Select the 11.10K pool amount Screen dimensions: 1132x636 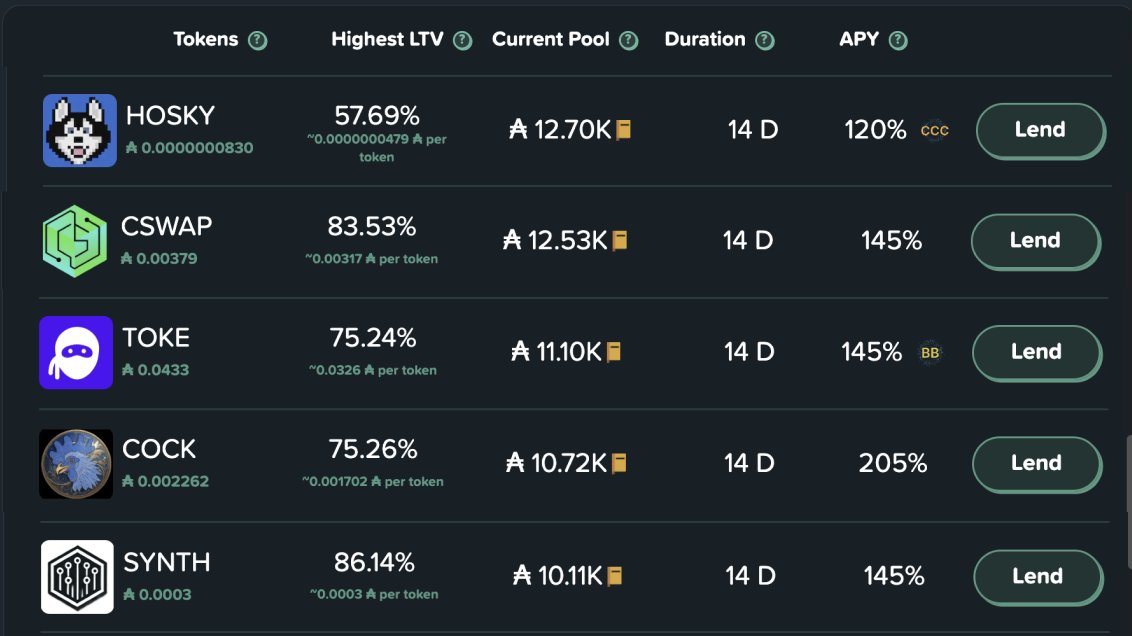557,352
